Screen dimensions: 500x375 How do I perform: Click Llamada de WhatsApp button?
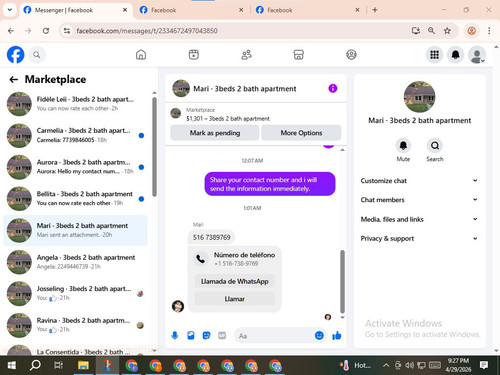[235, 281]
